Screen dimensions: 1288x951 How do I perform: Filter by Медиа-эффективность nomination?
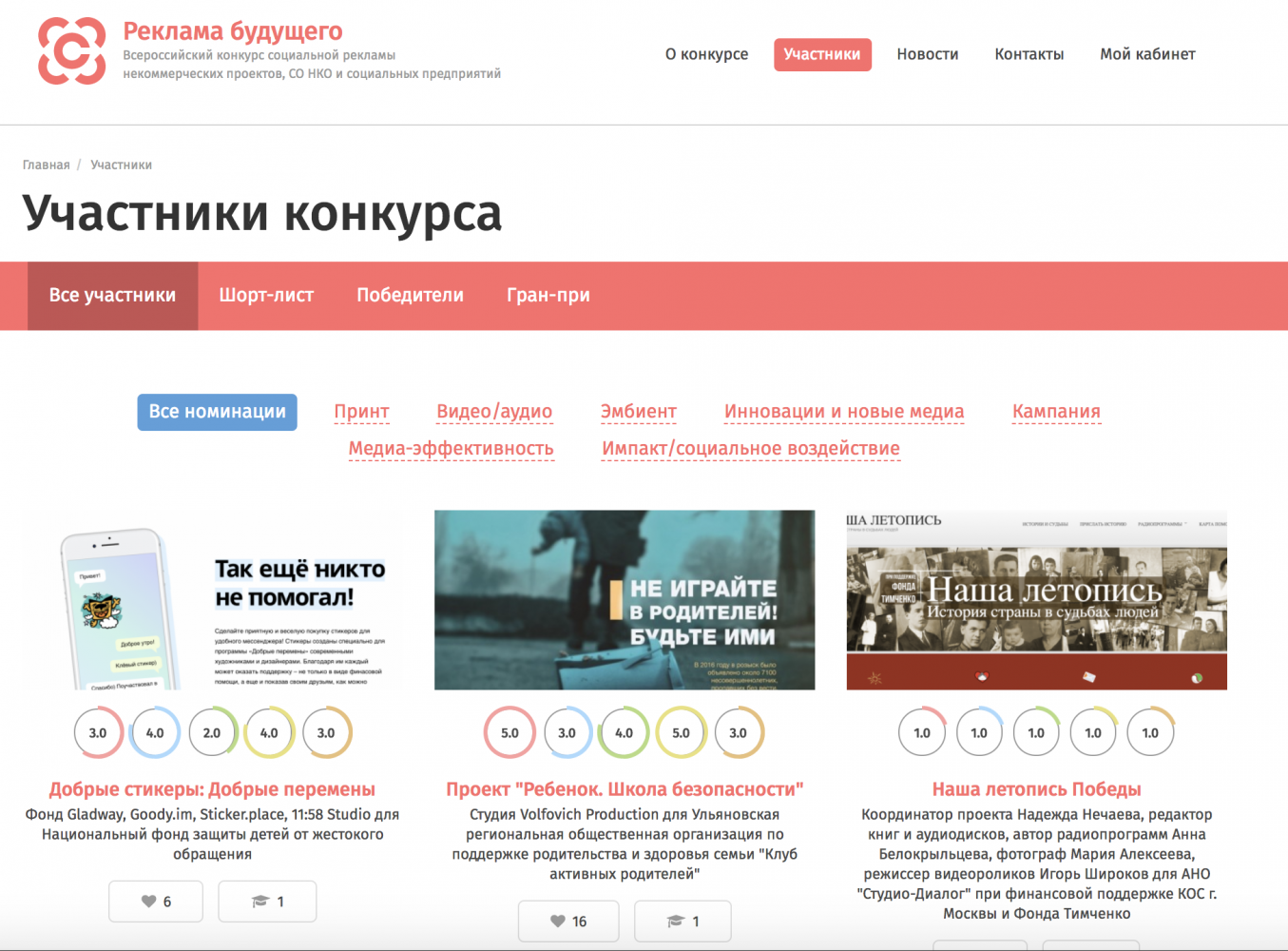click(451, 449)
